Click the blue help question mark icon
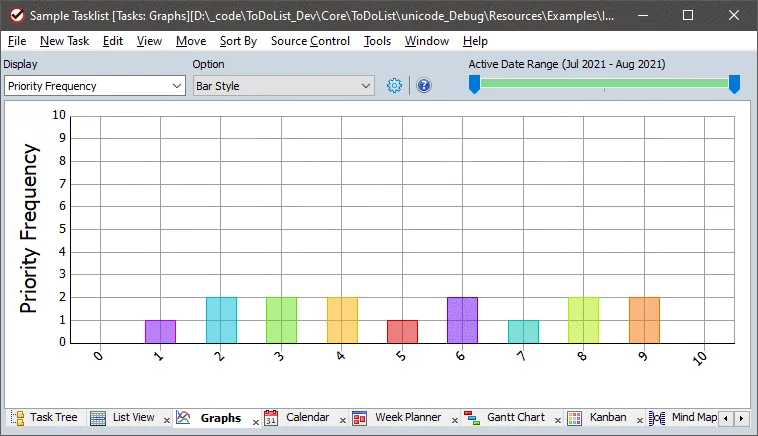The width and height of the screenshot is (758, 436). coord(423,86)
